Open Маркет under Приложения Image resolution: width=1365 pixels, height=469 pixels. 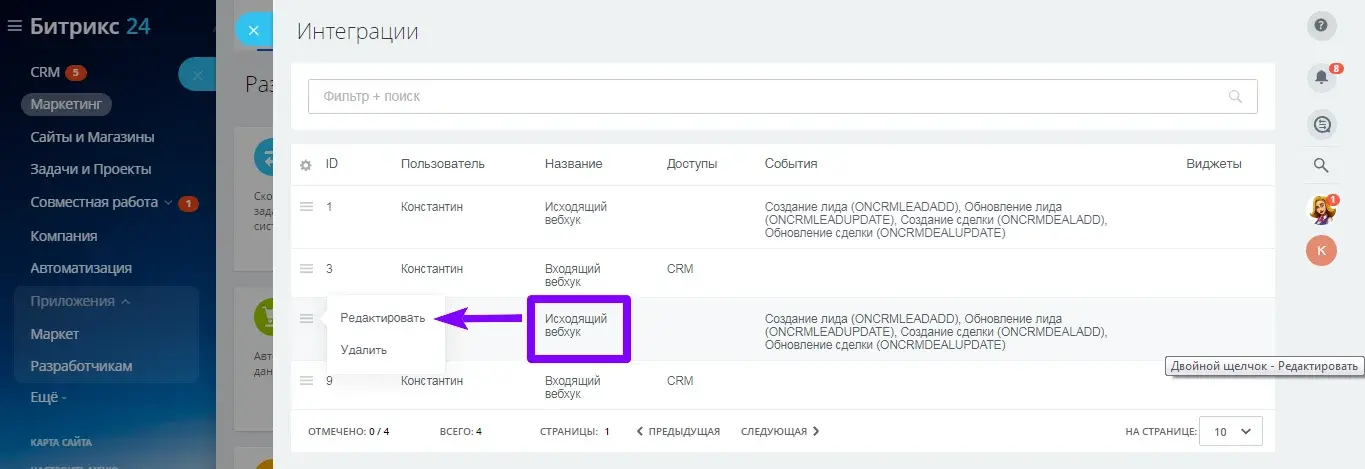point(55,334)
